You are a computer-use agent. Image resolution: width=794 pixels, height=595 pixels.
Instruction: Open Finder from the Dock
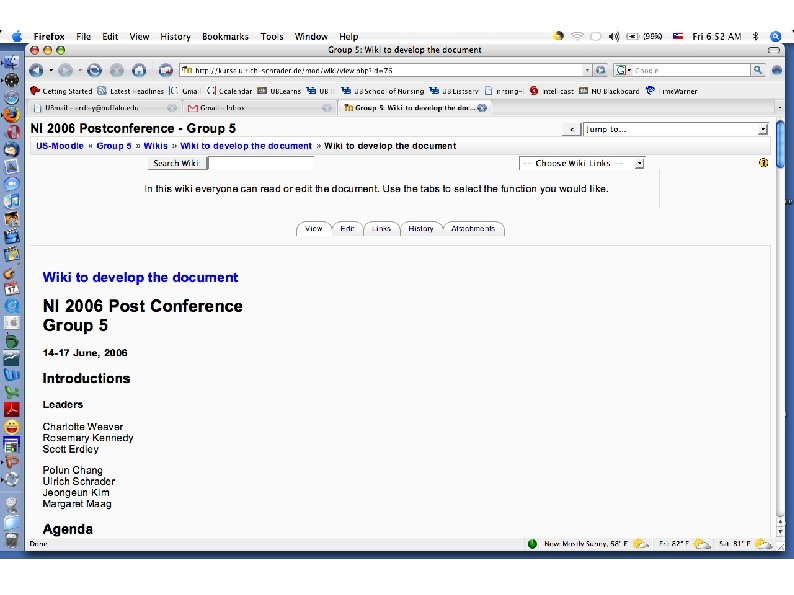12,63
